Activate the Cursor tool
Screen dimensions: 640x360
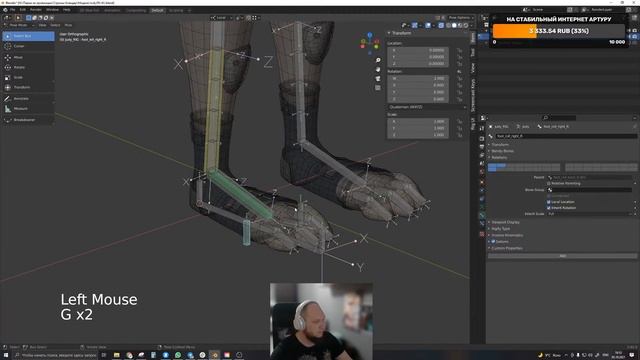pos(28,46)
